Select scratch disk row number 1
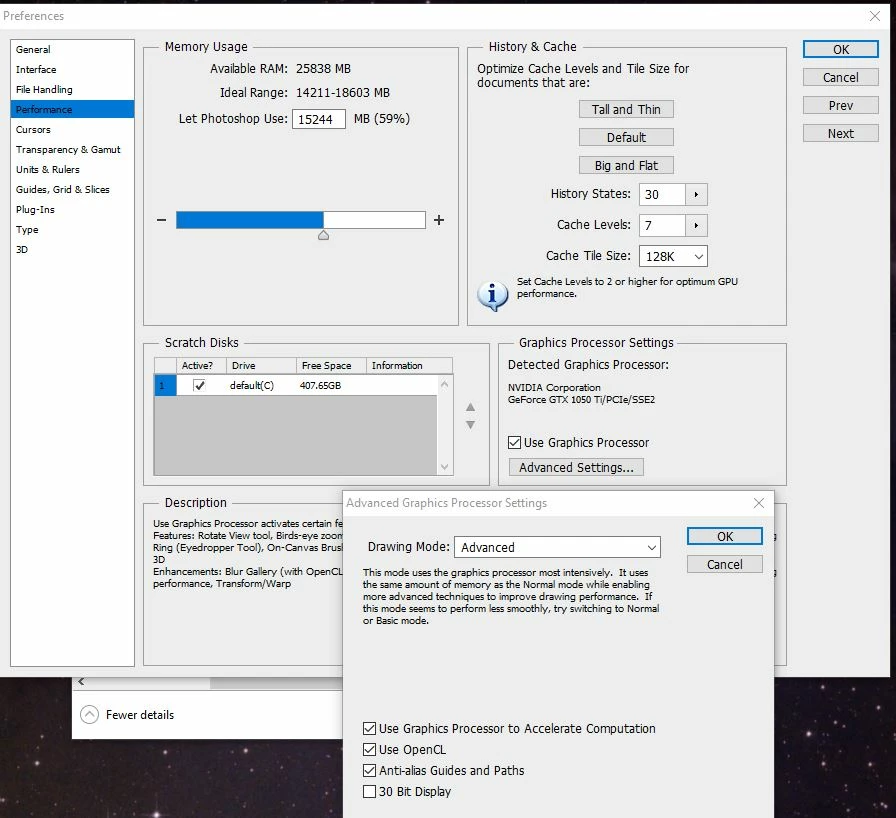This screenshot has width=896, height=818. point(165,386)
